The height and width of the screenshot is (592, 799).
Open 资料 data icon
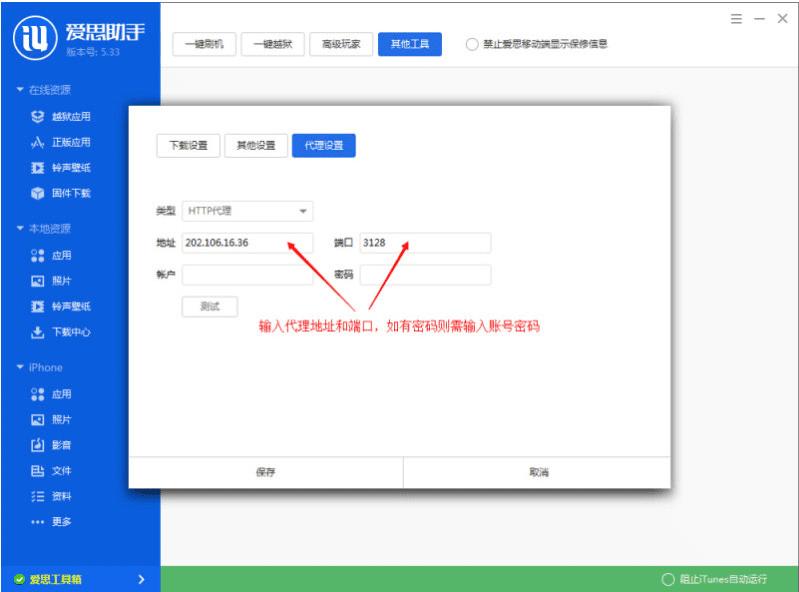click(37, 496)
